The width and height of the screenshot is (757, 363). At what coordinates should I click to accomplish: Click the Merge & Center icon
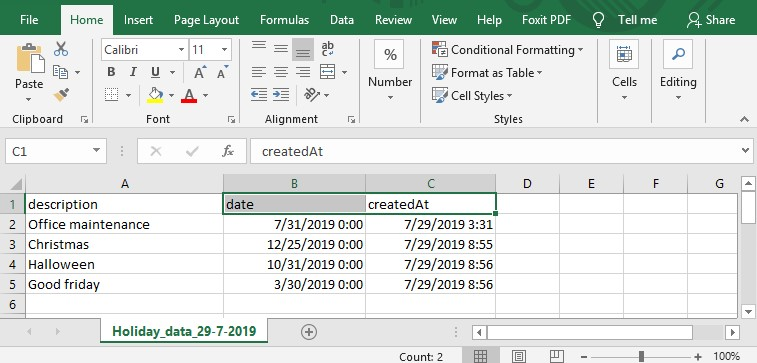coord(328,72)
